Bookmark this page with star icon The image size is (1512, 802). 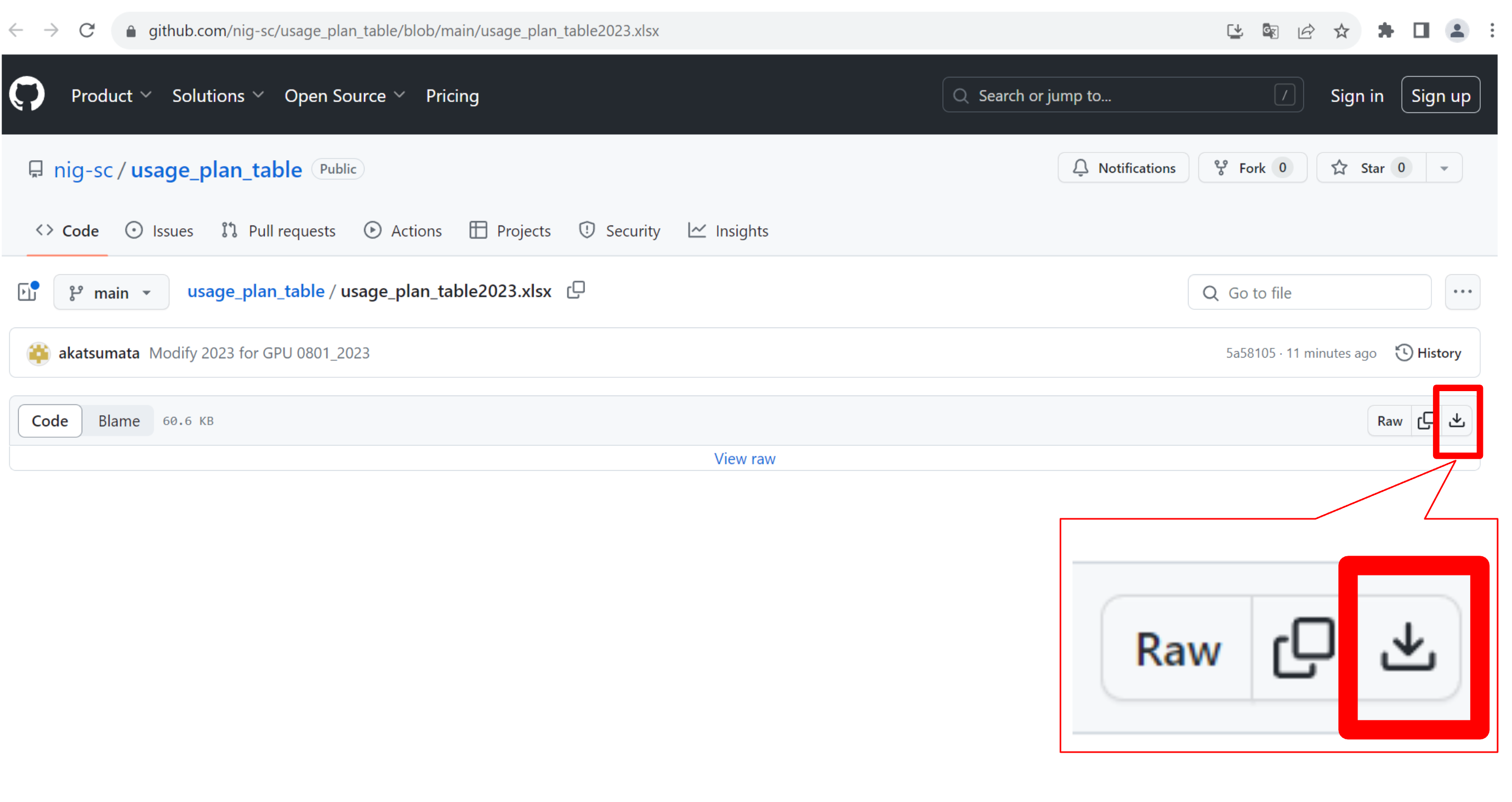(x=1341, y=31)
